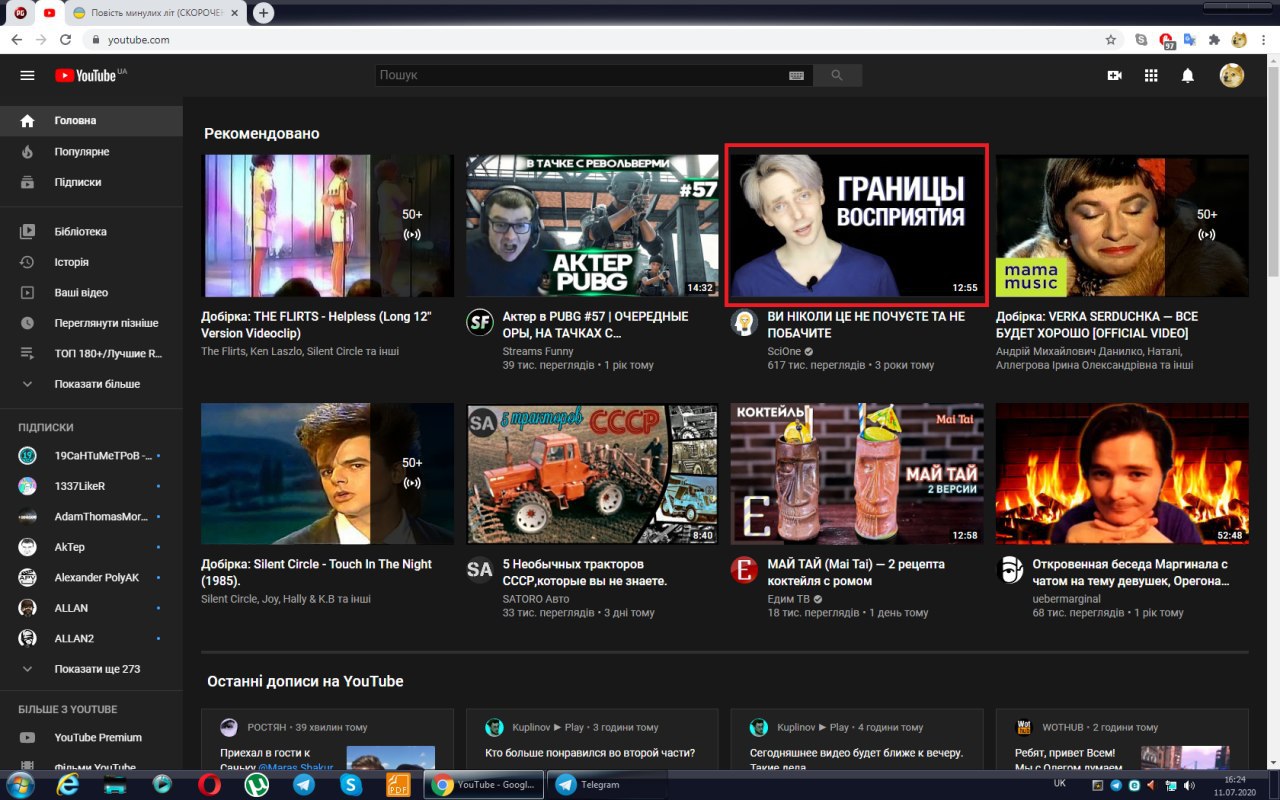
Task: Play the VERKA SERDUCHKA mix thumbnail
Action: coord(1122,226)
